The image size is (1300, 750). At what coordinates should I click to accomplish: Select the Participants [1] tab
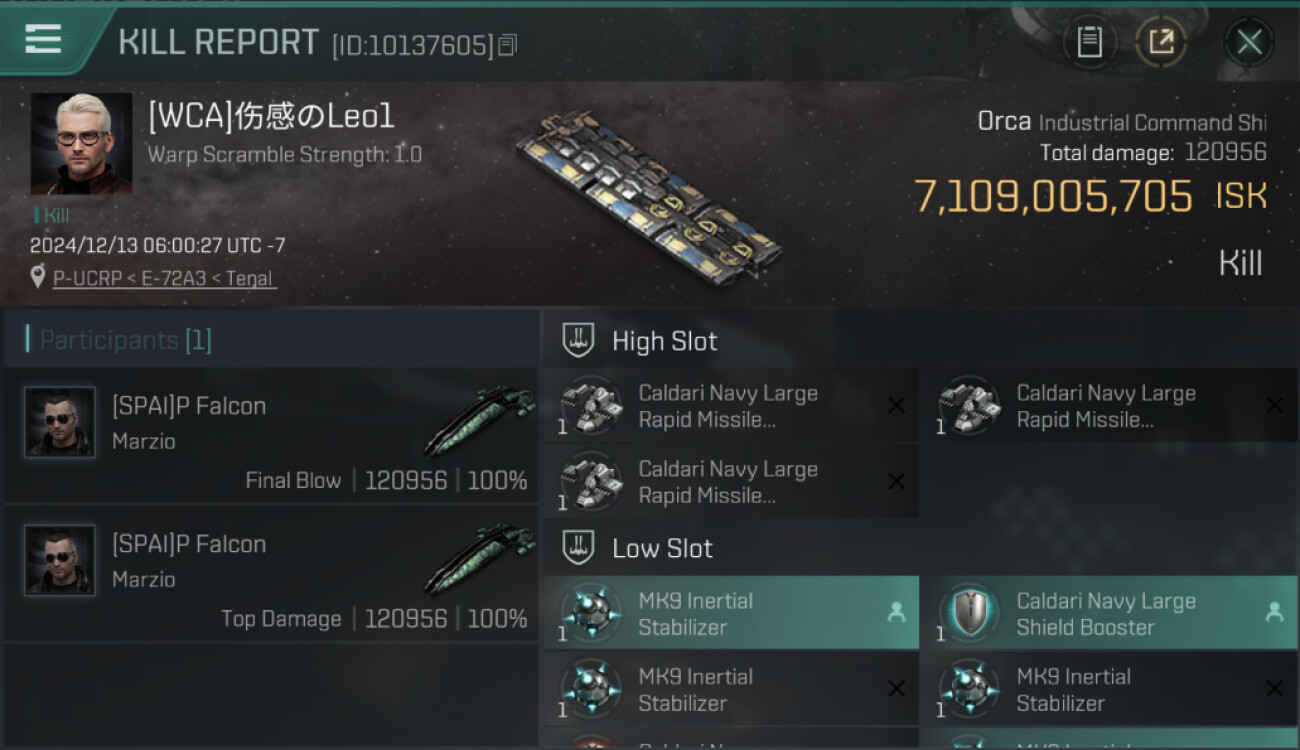click(125, 340)
